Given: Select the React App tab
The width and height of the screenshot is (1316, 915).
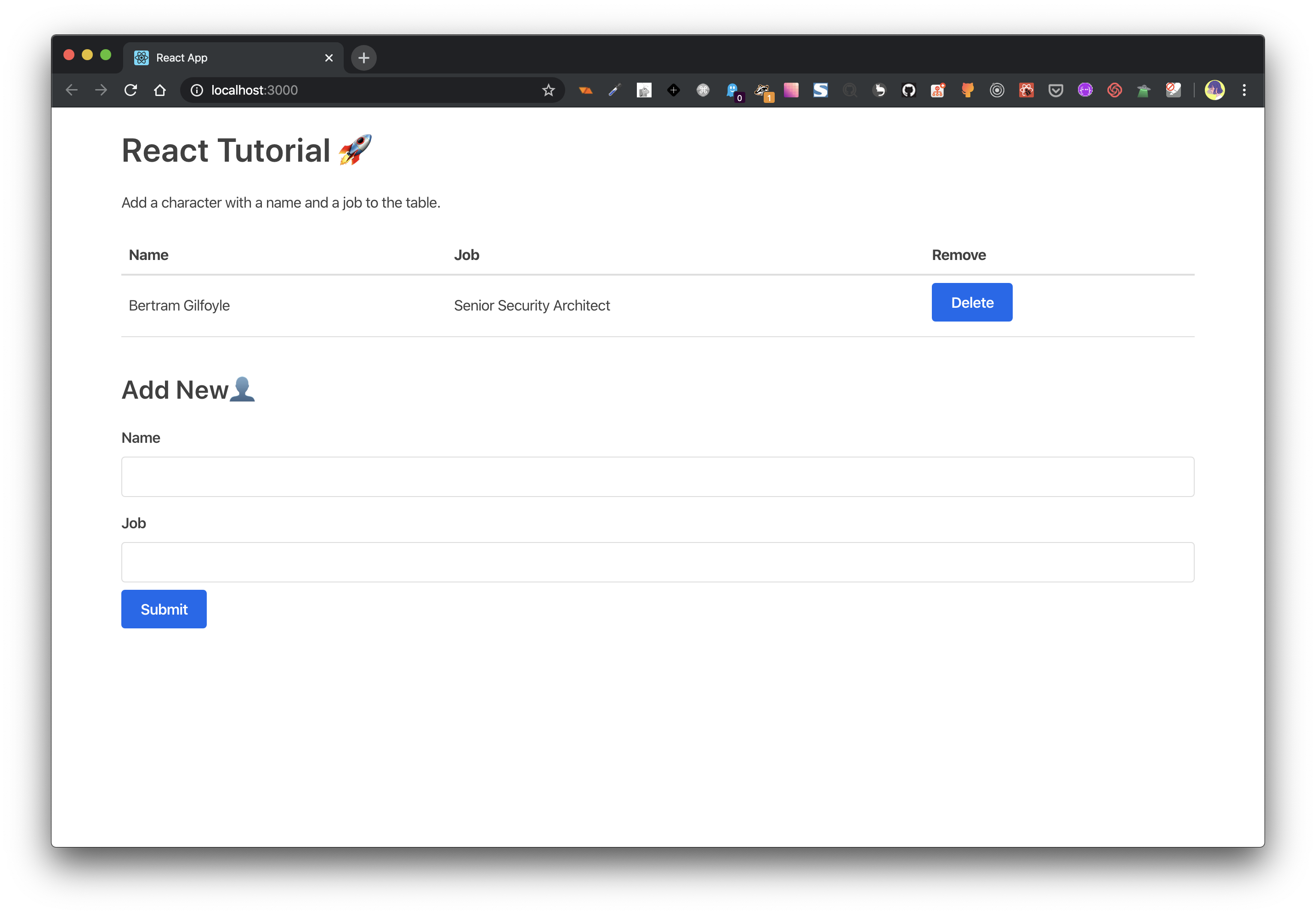Looking at the screenshot, I should click(x=229, y=58).
